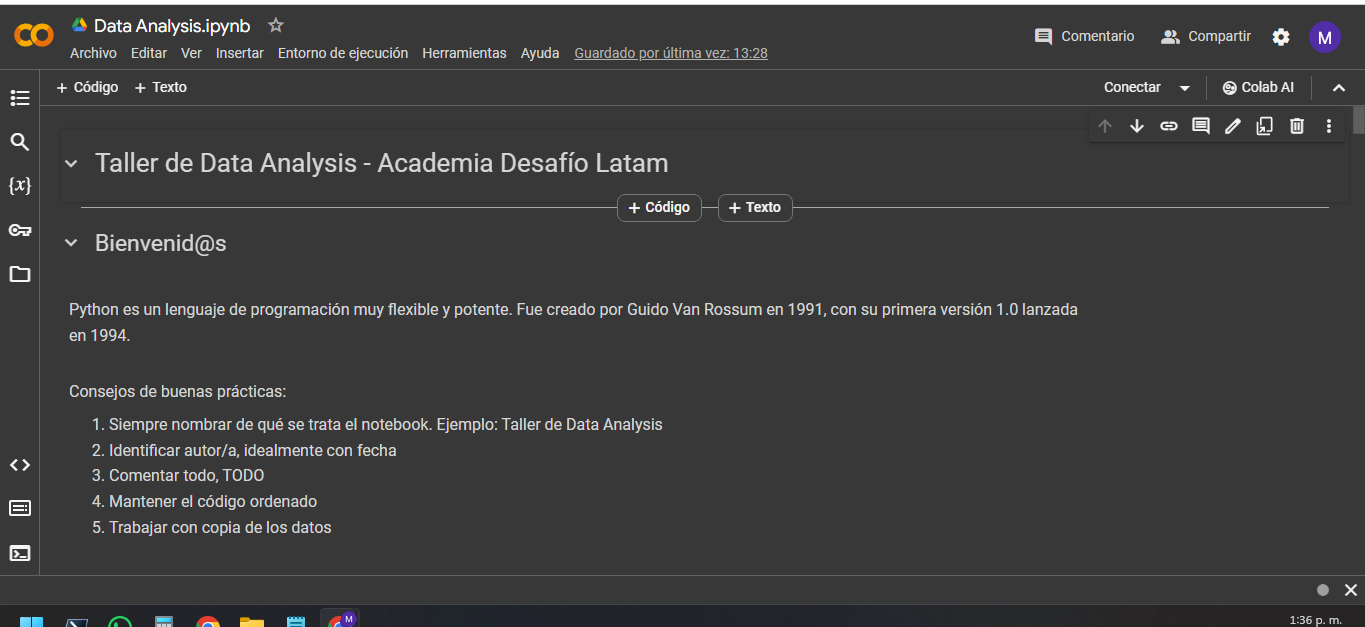
Task: Open Google Chrome from the taskbar
Action: (x=208, y=620)
